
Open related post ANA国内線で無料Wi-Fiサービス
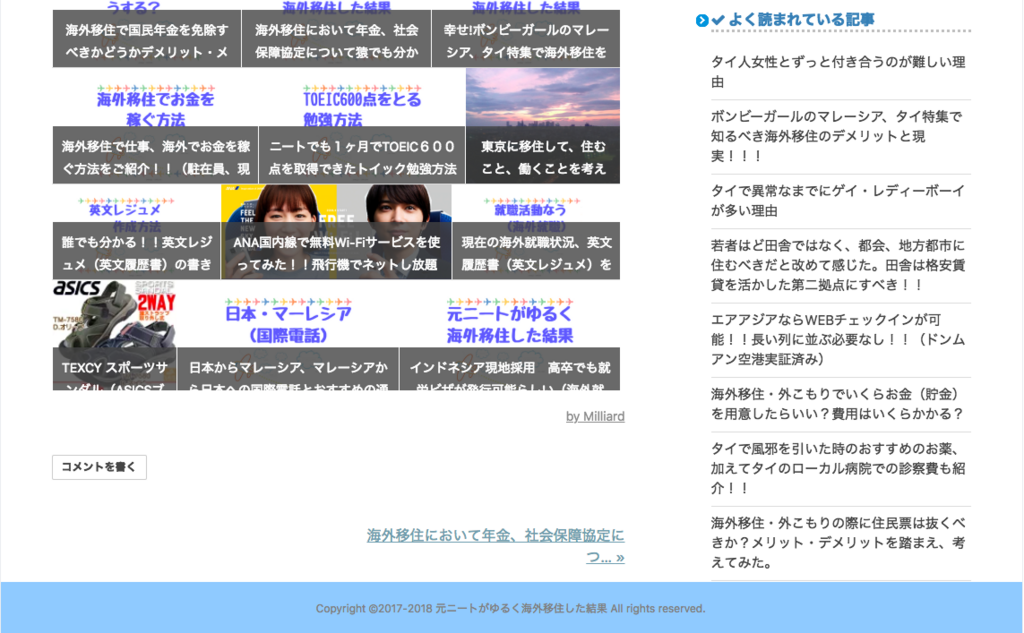[336, 232]
